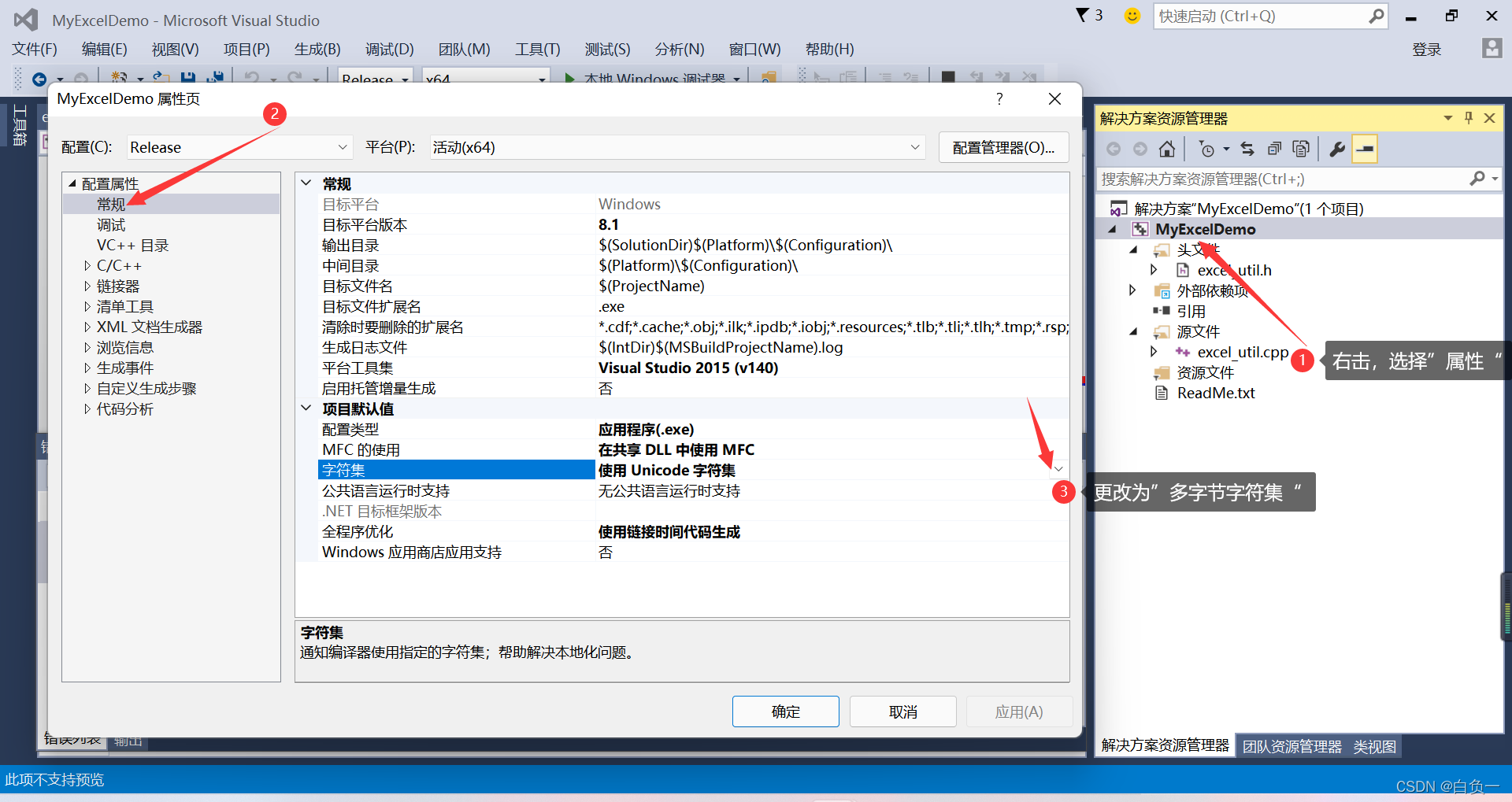Click the 取消 button

coord(902,711)
